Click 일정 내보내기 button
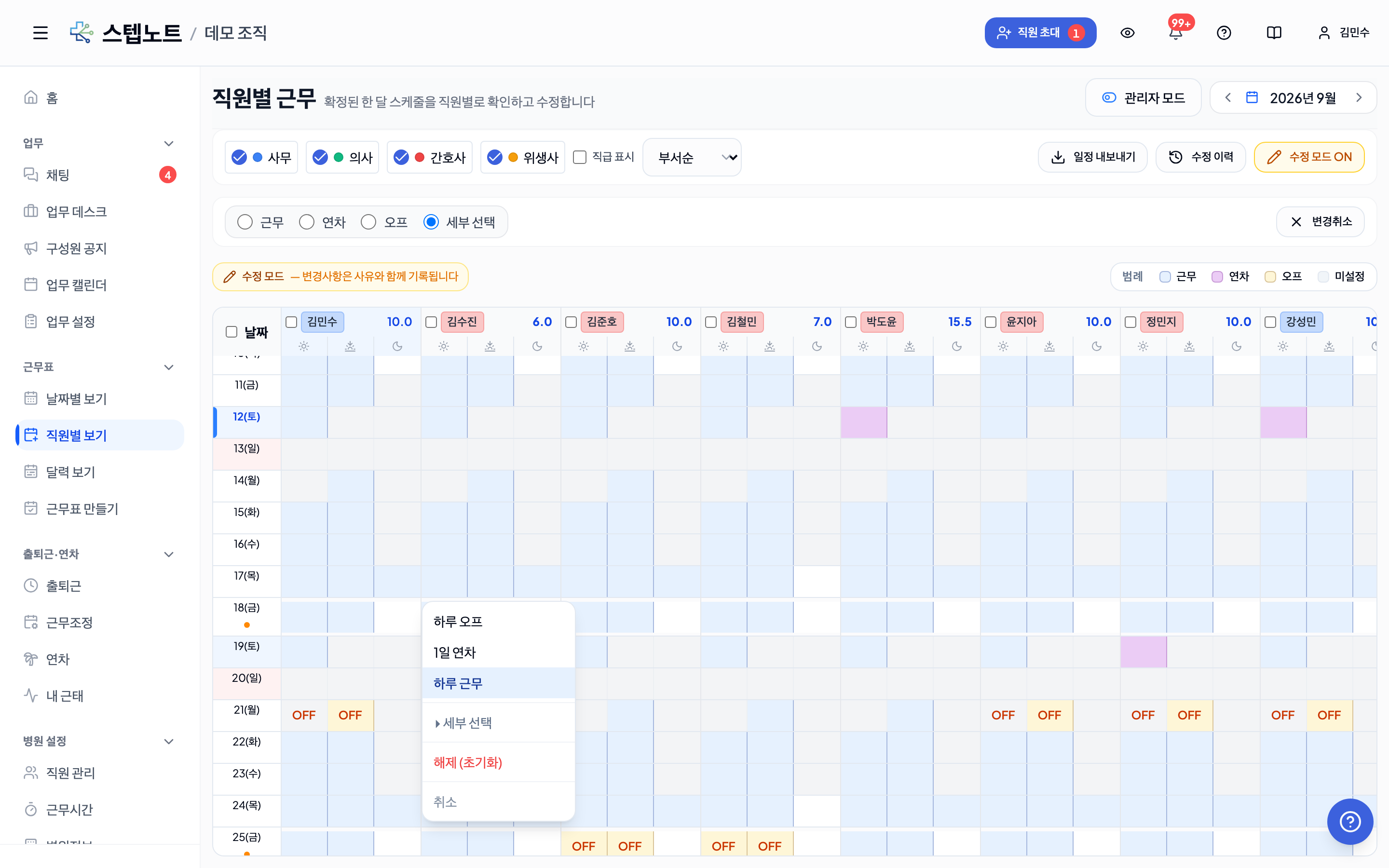 [1092, 157]
